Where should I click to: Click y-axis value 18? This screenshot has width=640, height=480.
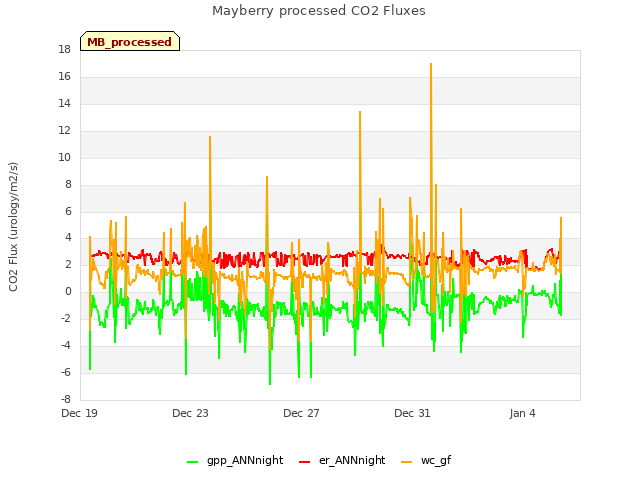[x=64, y=49]
